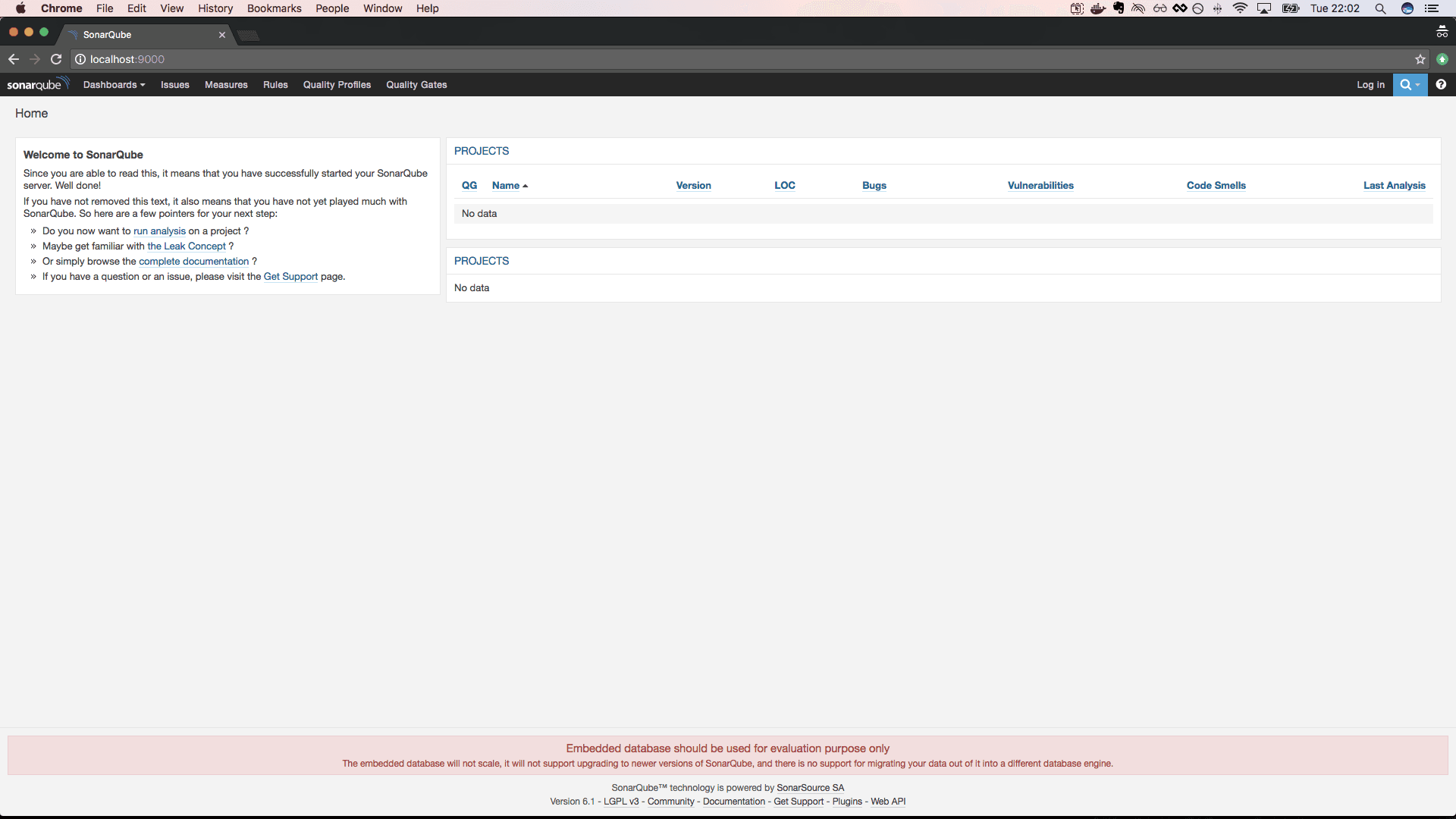
Task: Open the Notification Center list icon
Action: (x=1432, y=8)
